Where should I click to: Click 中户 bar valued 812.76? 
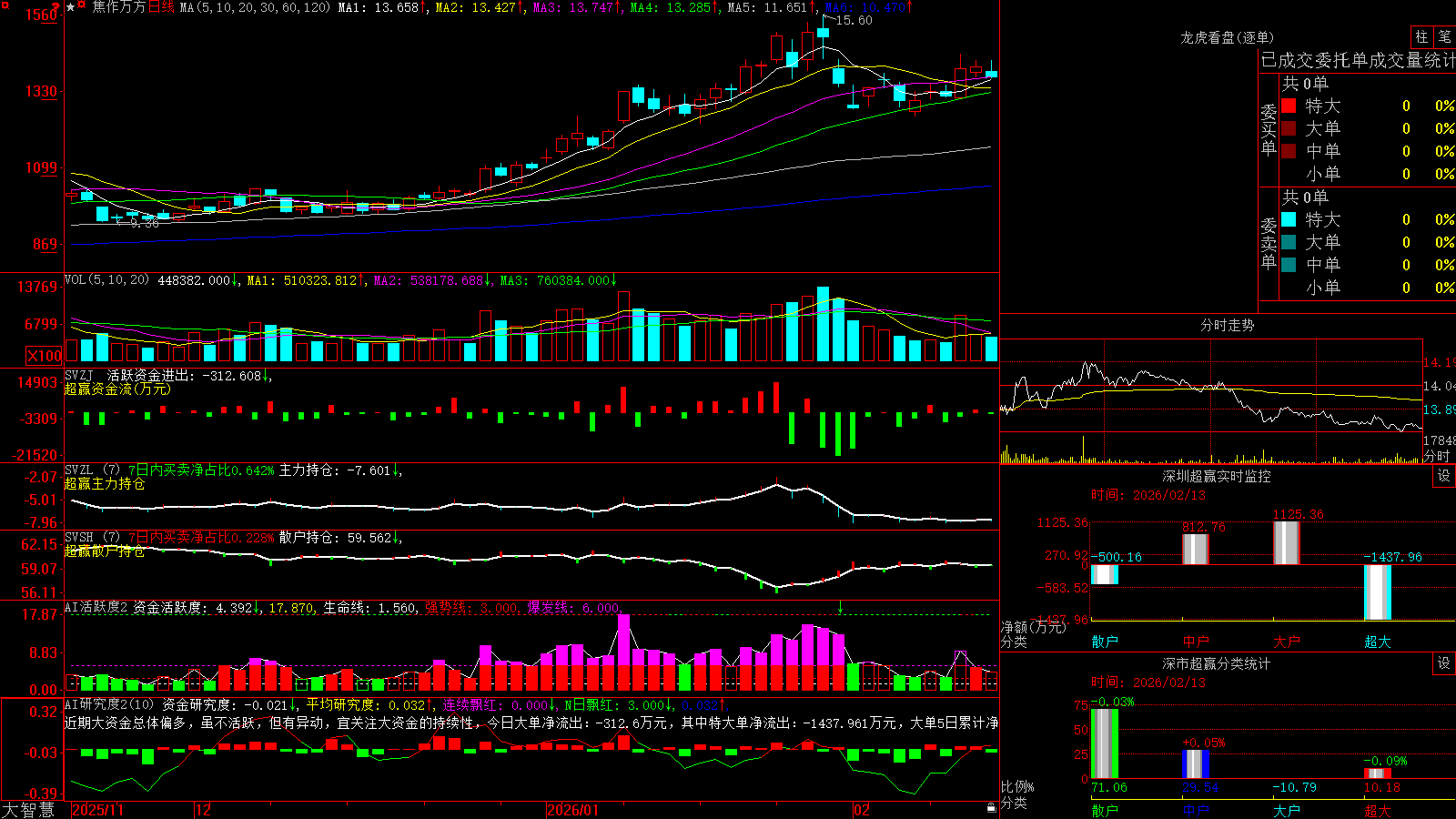pos(1196,550)
